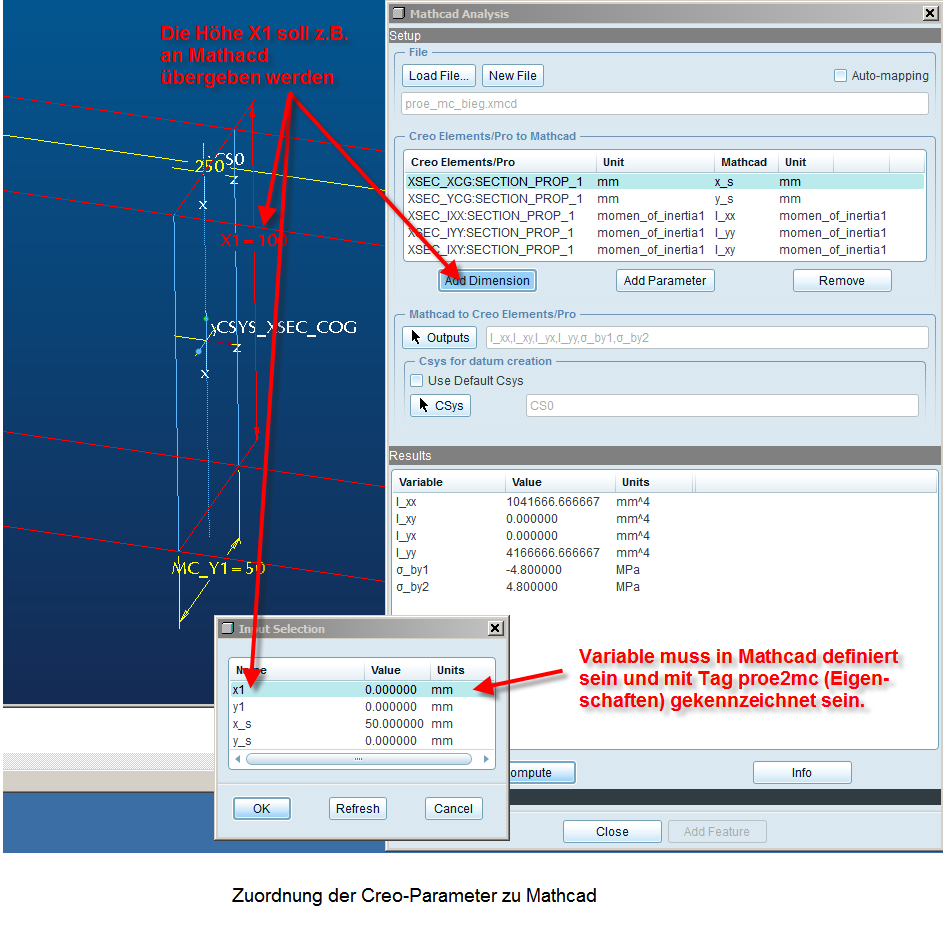Select the I_xy result row
This screenshot has width=943, height=933.
tap(665, 519)
